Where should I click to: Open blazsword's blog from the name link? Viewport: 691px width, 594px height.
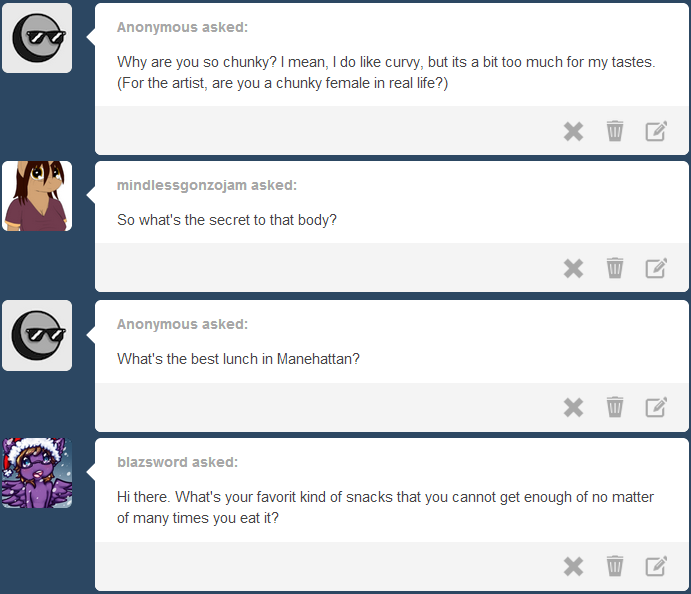pyautogui.click(x=152, y=462)
